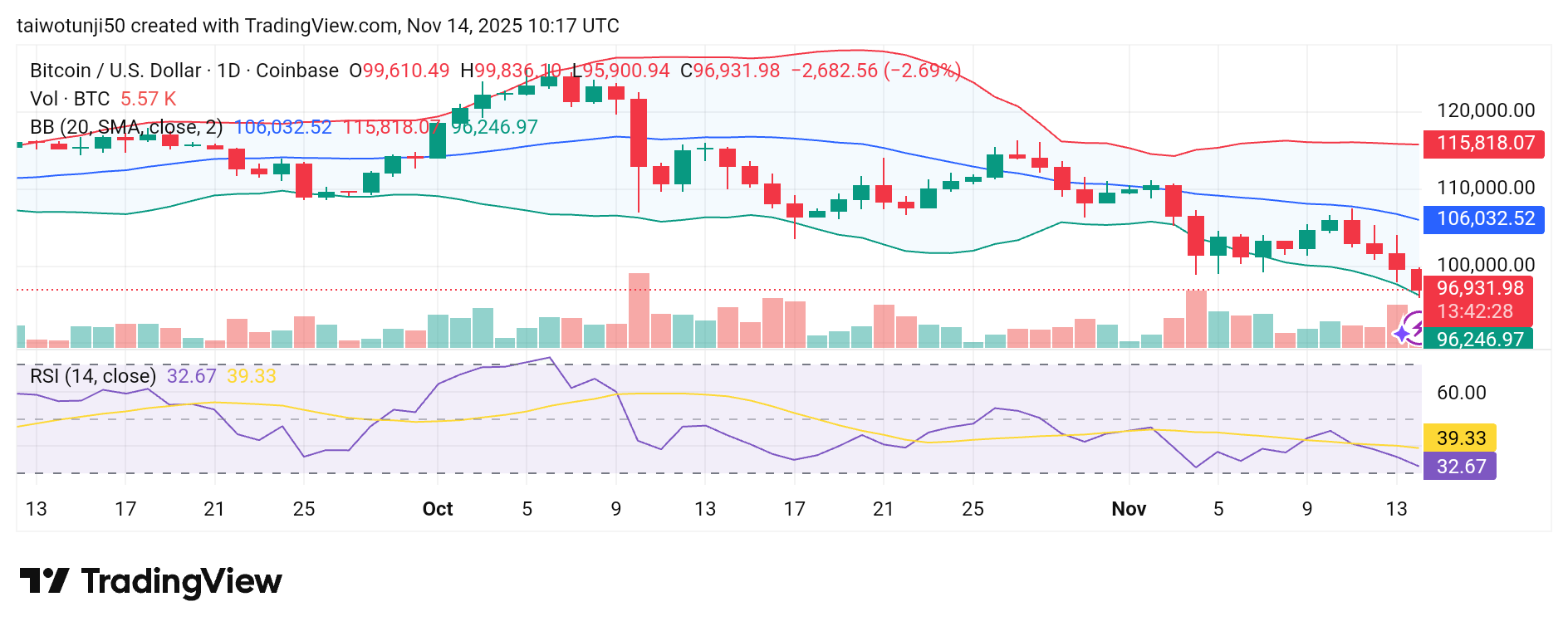Click the 60.00 RSI axis label

(x=1462, y=393)
